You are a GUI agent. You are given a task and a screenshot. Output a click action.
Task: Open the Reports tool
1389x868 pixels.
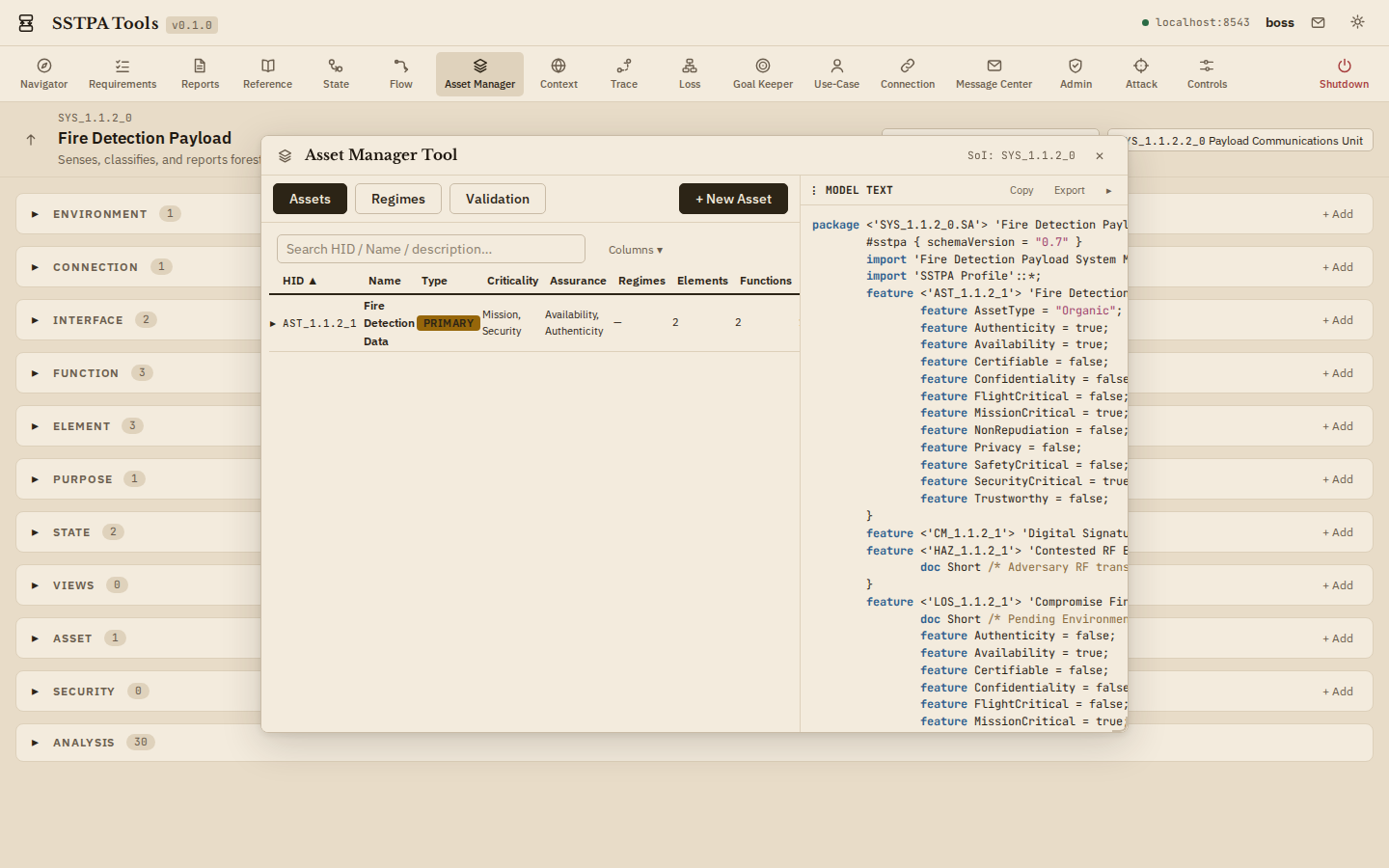point(200,74)
